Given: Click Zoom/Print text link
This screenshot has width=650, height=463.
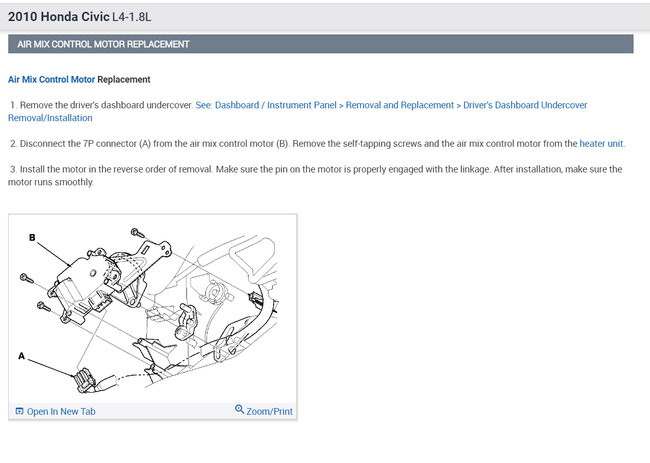Looking at the screenshot, I should coord(269,412).
